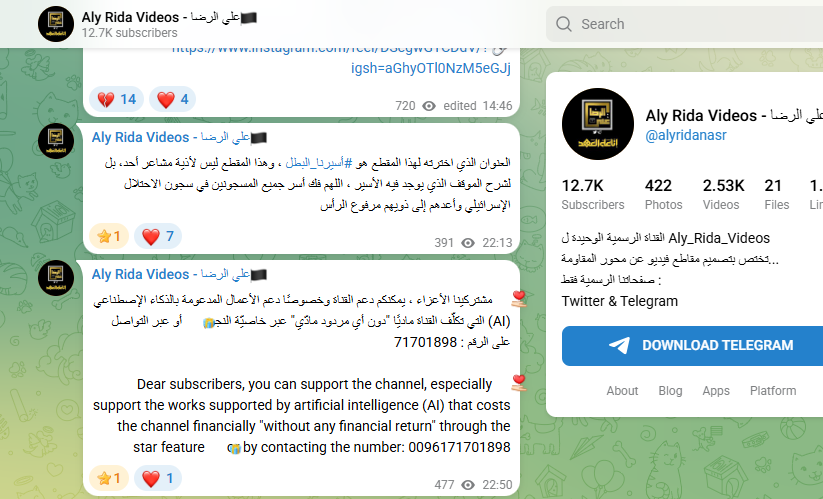The width and height of the screenshot is (823, 499).
Task: Open the Instagram reel link with igsh parameter
Action: pyautogui.click(x=430, y=68)
